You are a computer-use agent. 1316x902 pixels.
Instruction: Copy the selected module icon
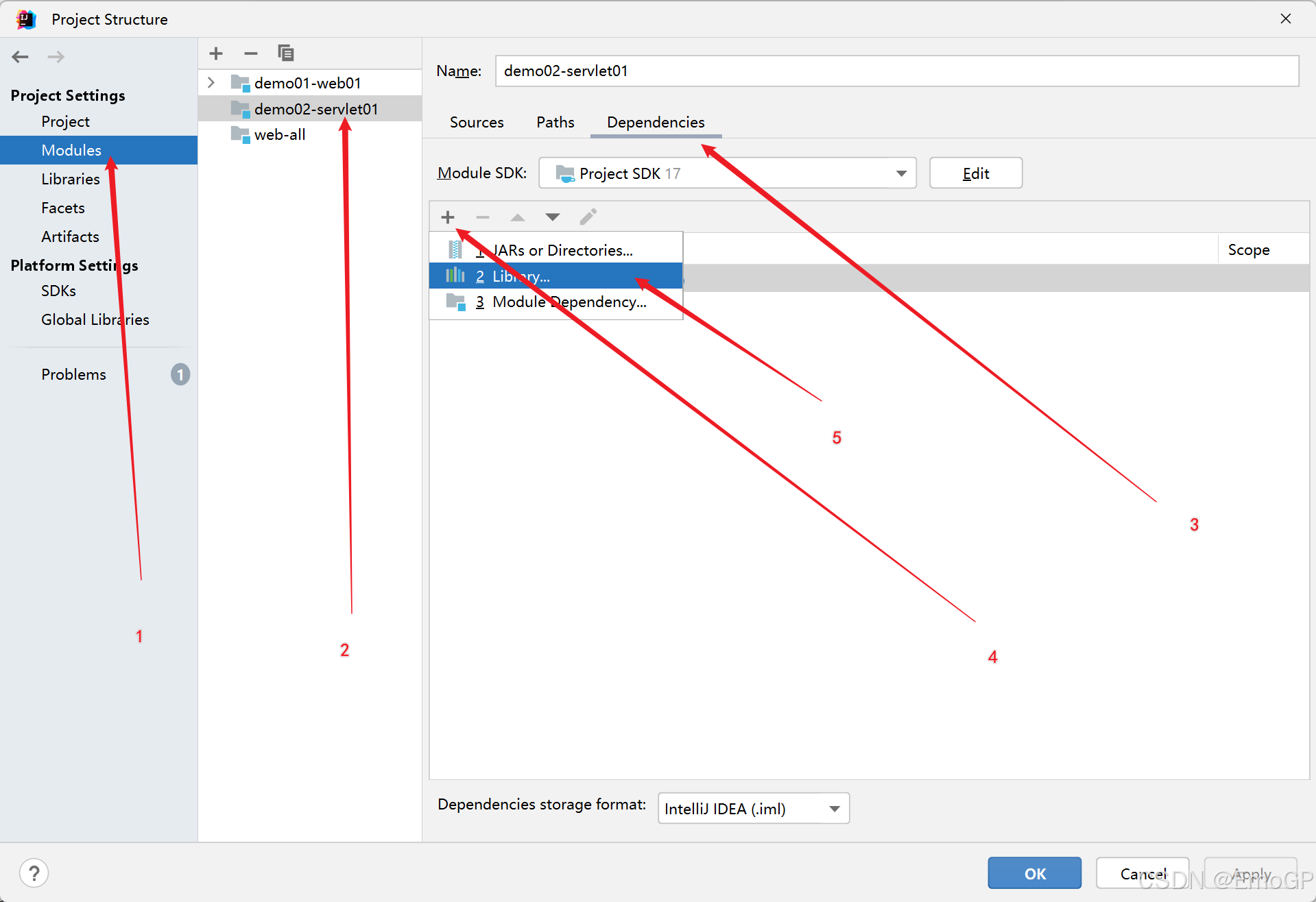click(x=286, y=53)
